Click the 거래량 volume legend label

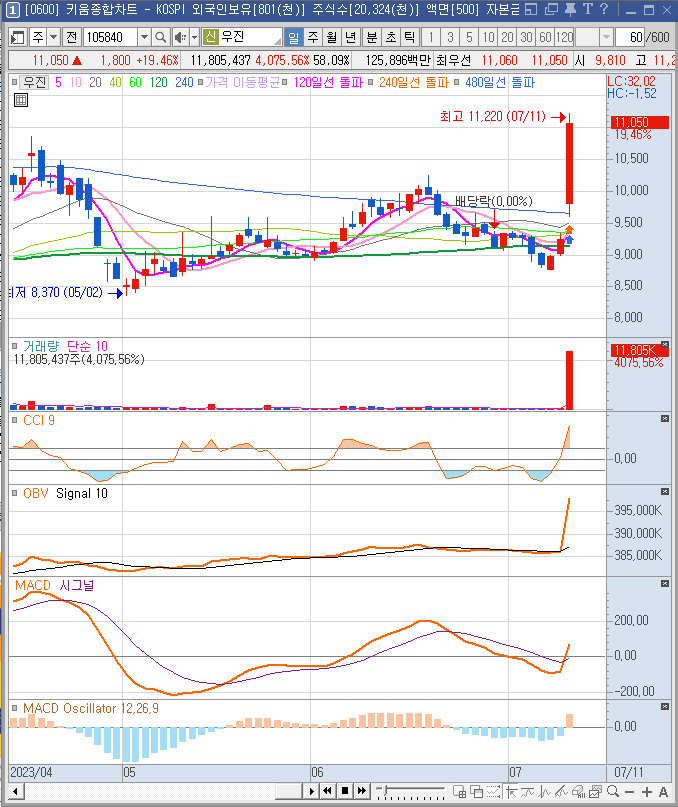tap(41, 346)
